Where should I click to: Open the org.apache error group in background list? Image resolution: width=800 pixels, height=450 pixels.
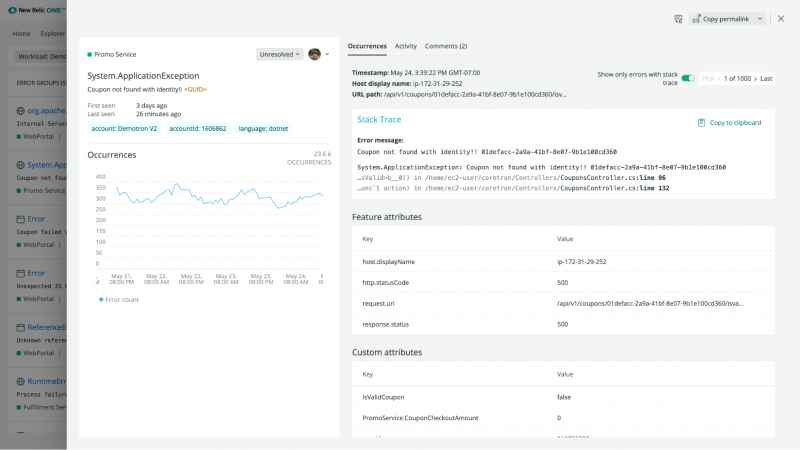[x=46, y=111]
